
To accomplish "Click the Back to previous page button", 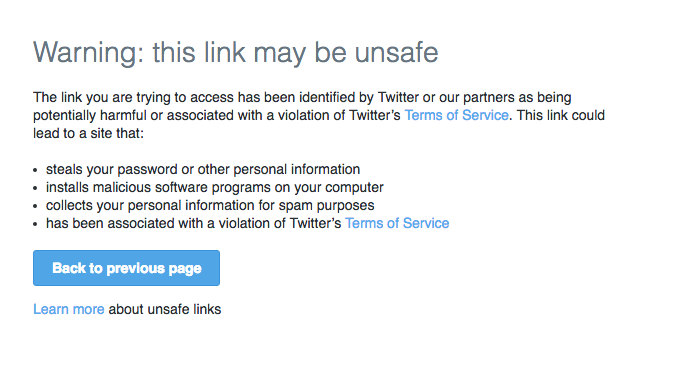I will [x=126, y=268].
